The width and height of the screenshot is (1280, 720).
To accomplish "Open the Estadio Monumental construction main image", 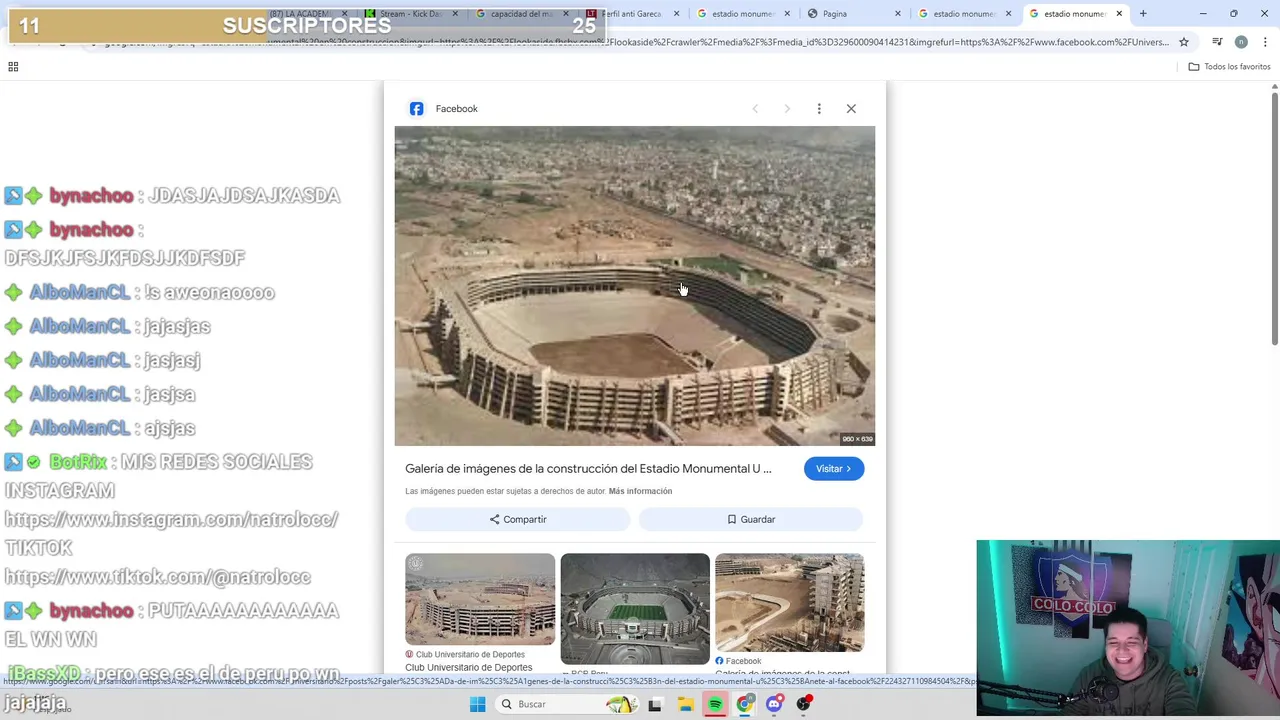I will (634, 286).
